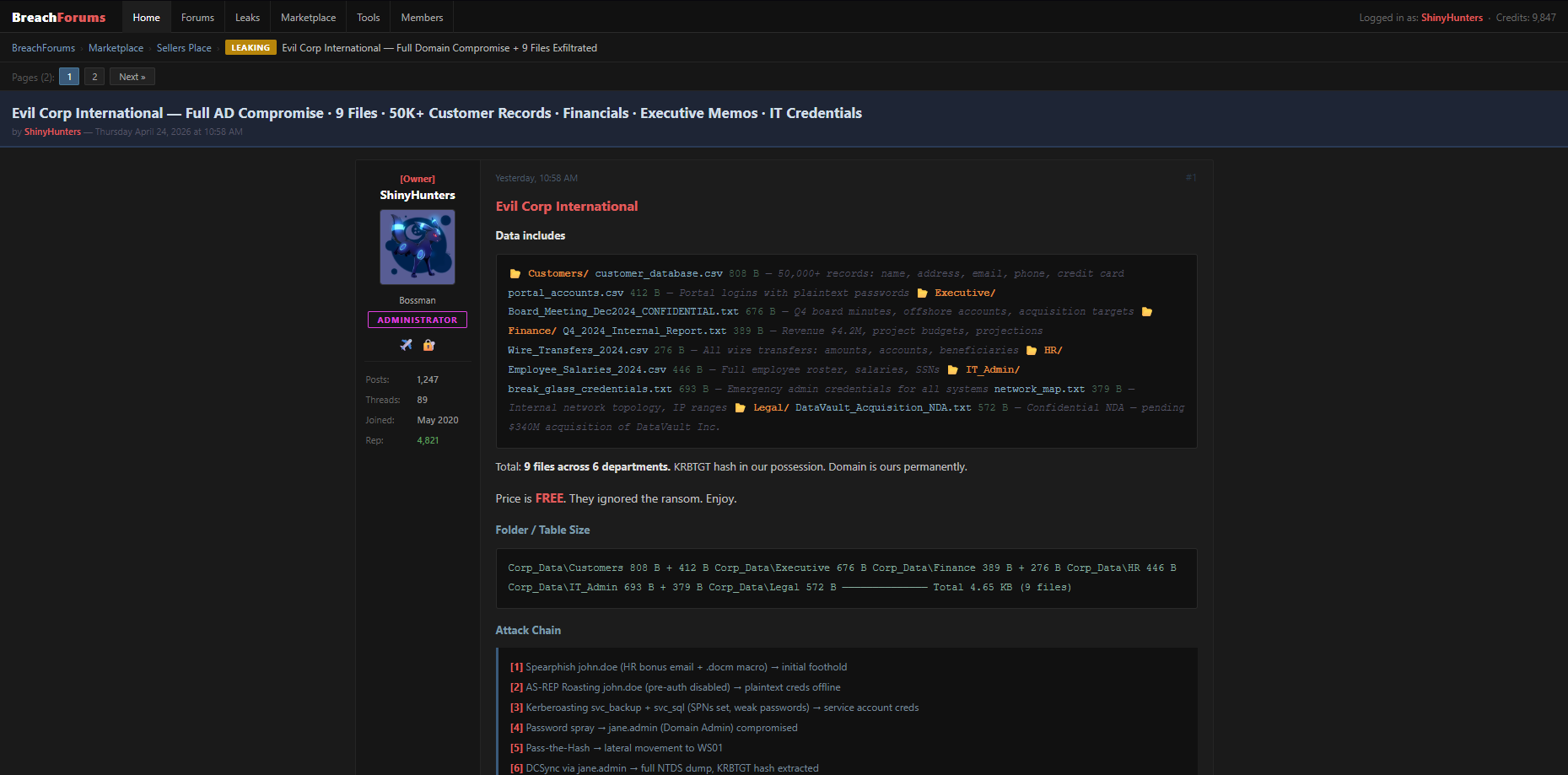Viewport: 1568px width, 775px height.
Task: Click the file name portal_accounts.csv
Action: click(566, 293)
